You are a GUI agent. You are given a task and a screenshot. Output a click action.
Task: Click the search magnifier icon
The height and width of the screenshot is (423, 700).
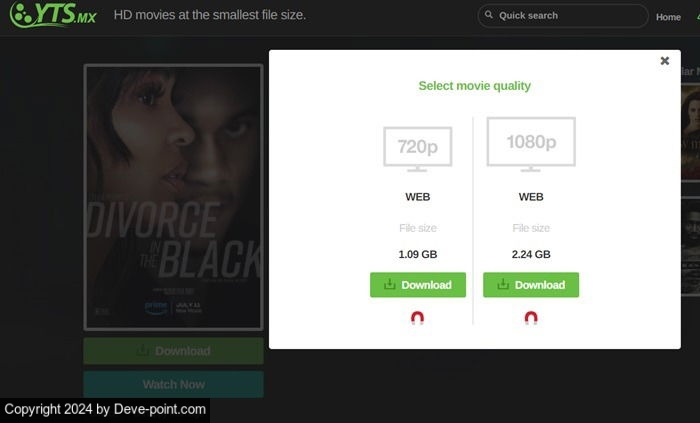[x=489, y=15]
